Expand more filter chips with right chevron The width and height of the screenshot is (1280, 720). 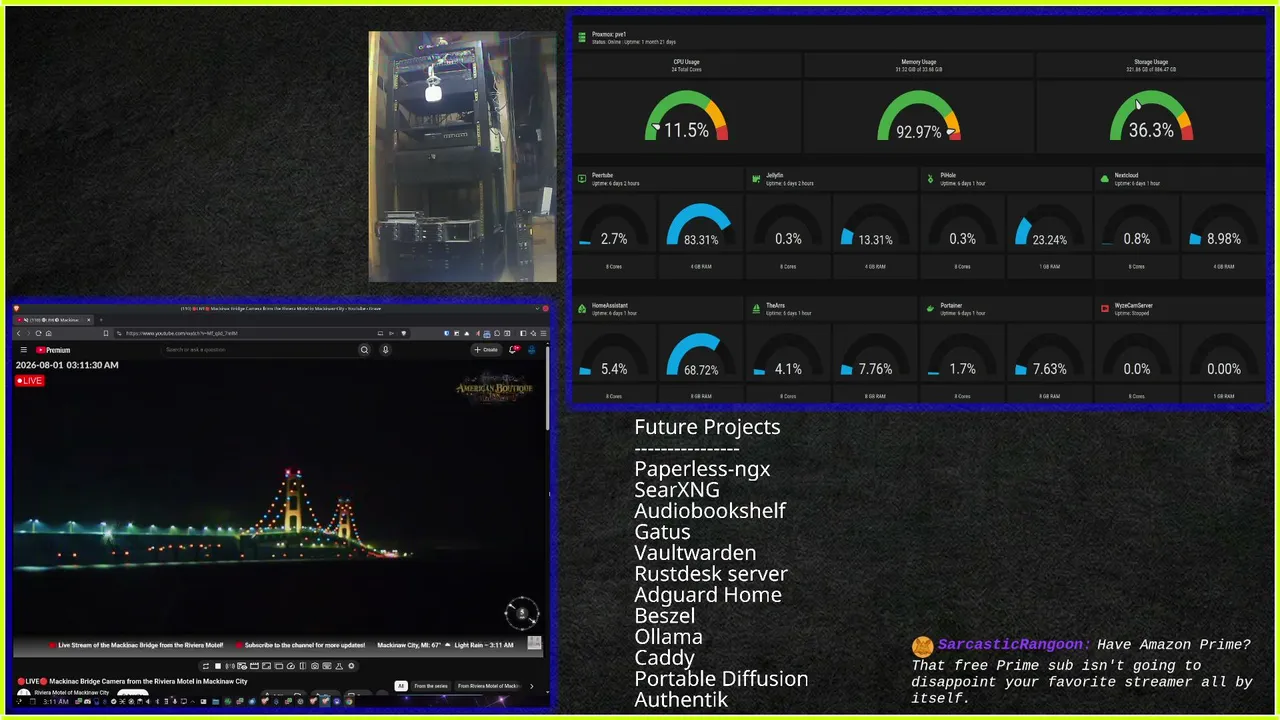531,686
